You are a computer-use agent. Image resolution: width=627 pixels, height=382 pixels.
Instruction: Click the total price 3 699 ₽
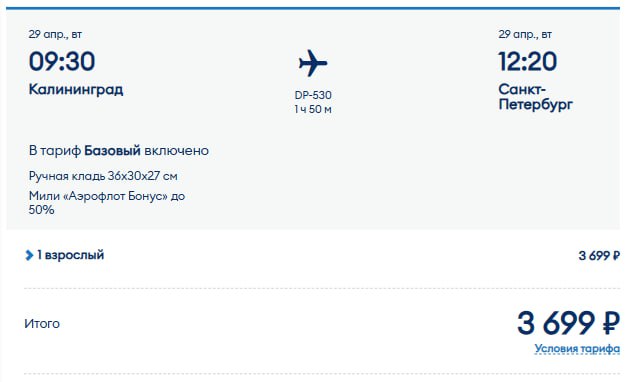[x=568, y=323]
